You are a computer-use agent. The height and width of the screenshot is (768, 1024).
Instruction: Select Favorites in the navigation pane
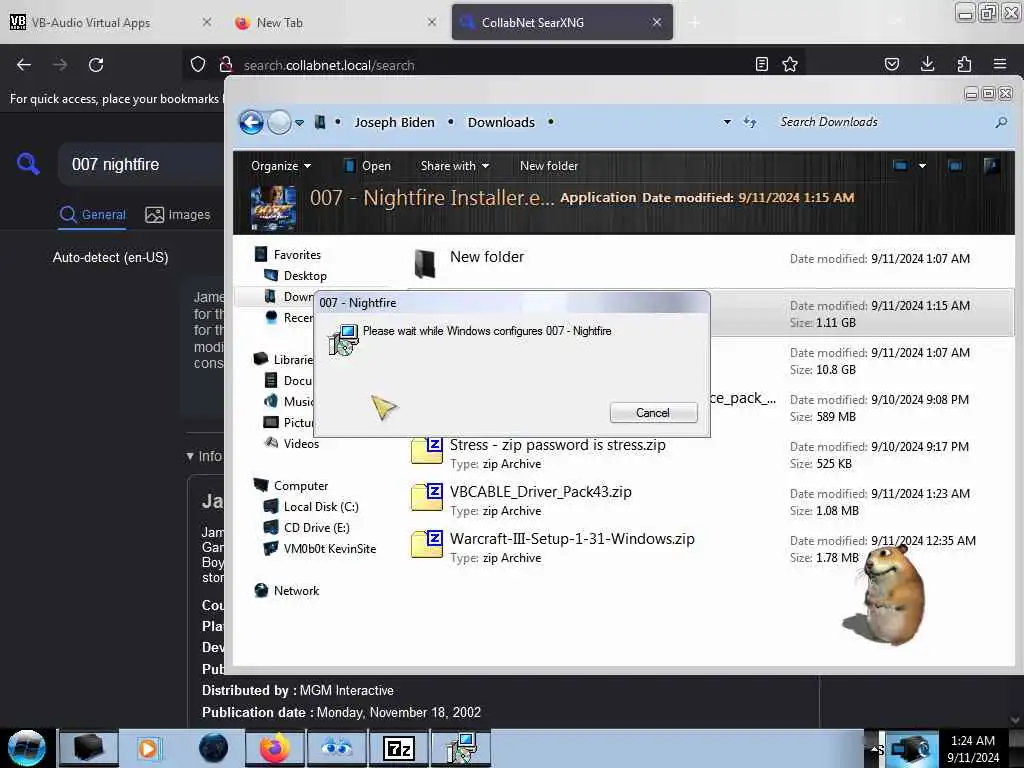pyautogui.click(x=297, y=255)
